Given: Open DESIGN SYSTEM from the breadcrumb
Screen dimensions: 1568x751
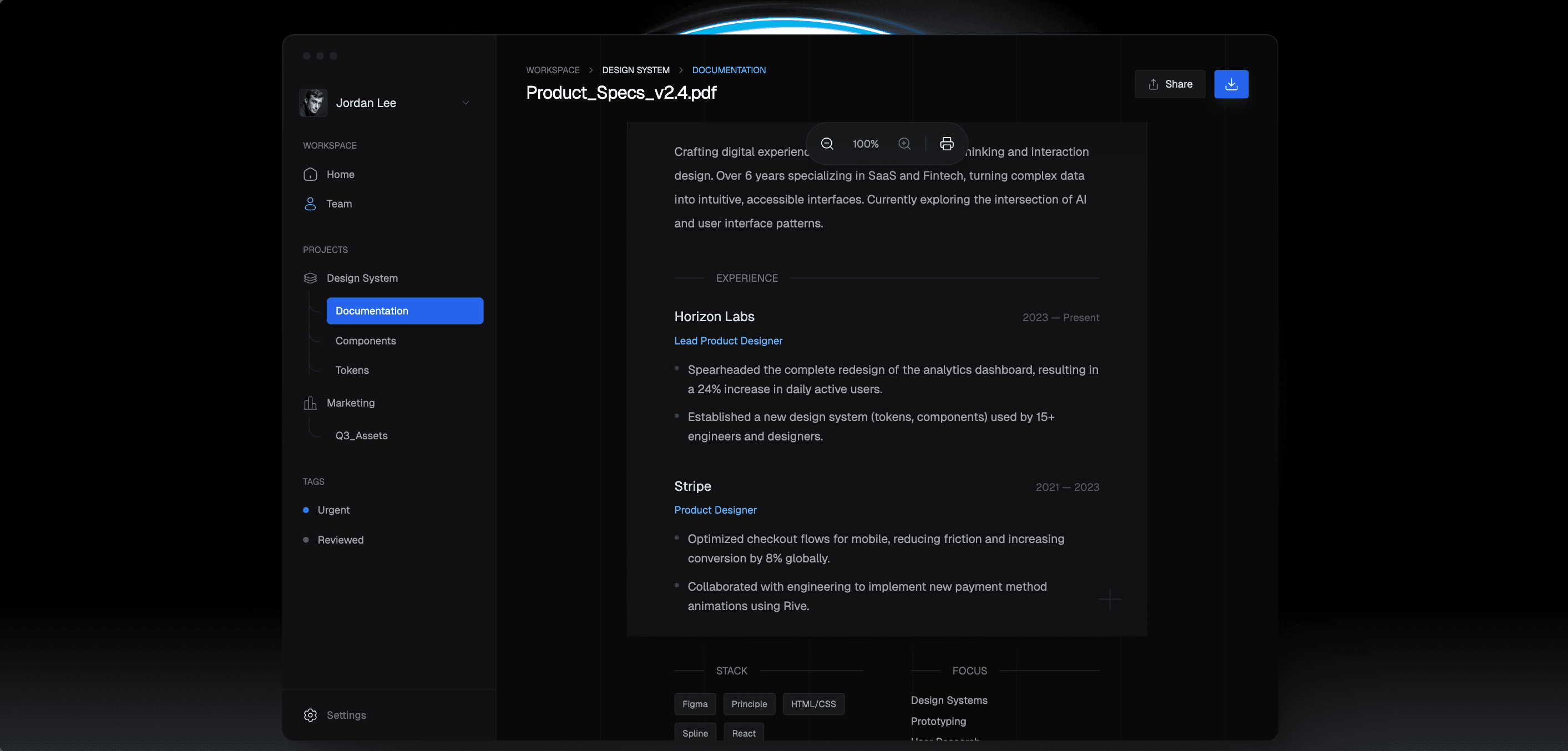Looking at the screenshot, I should (x=635, y=70).
